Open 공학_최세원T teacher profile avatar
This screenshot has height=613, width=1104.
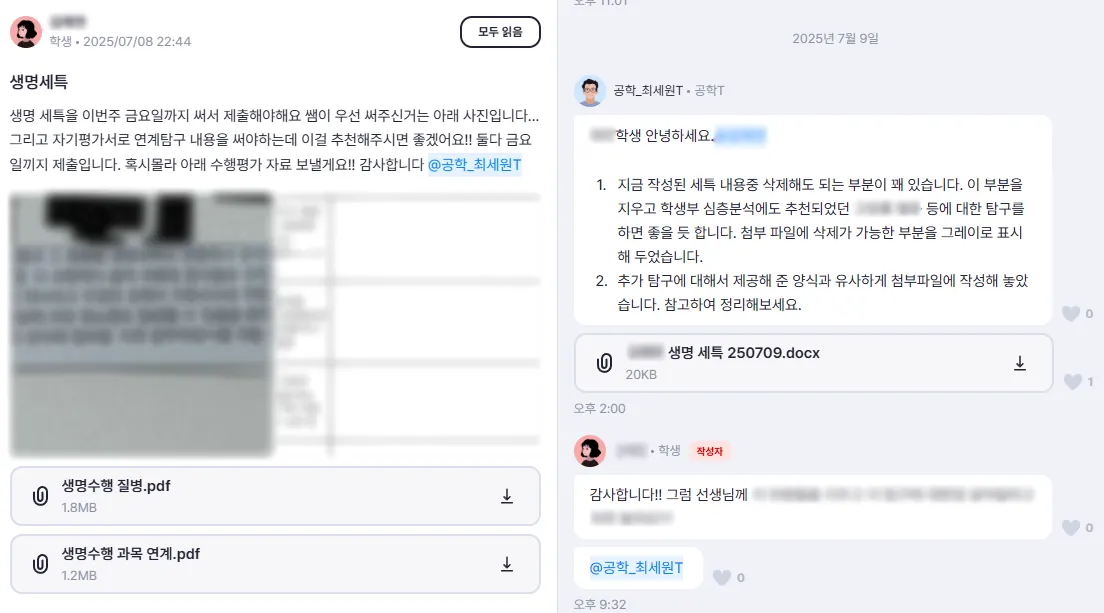590,91
